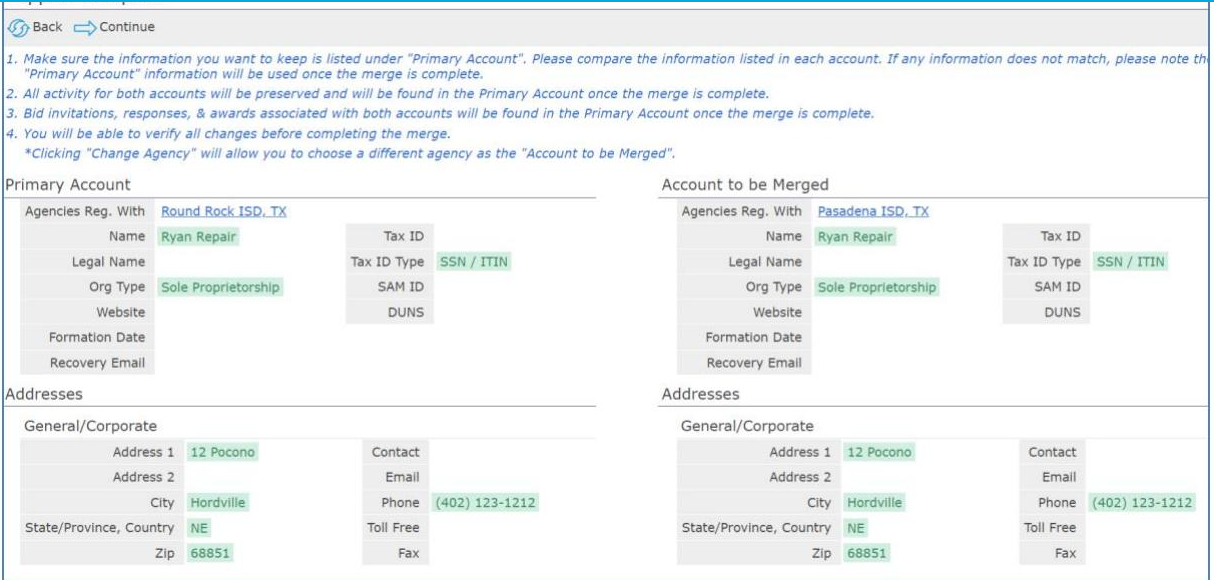This screenshot has height=580, width=1214.
Task: Select Ryan Repair name under Primary Account
Action: point(199,238)
